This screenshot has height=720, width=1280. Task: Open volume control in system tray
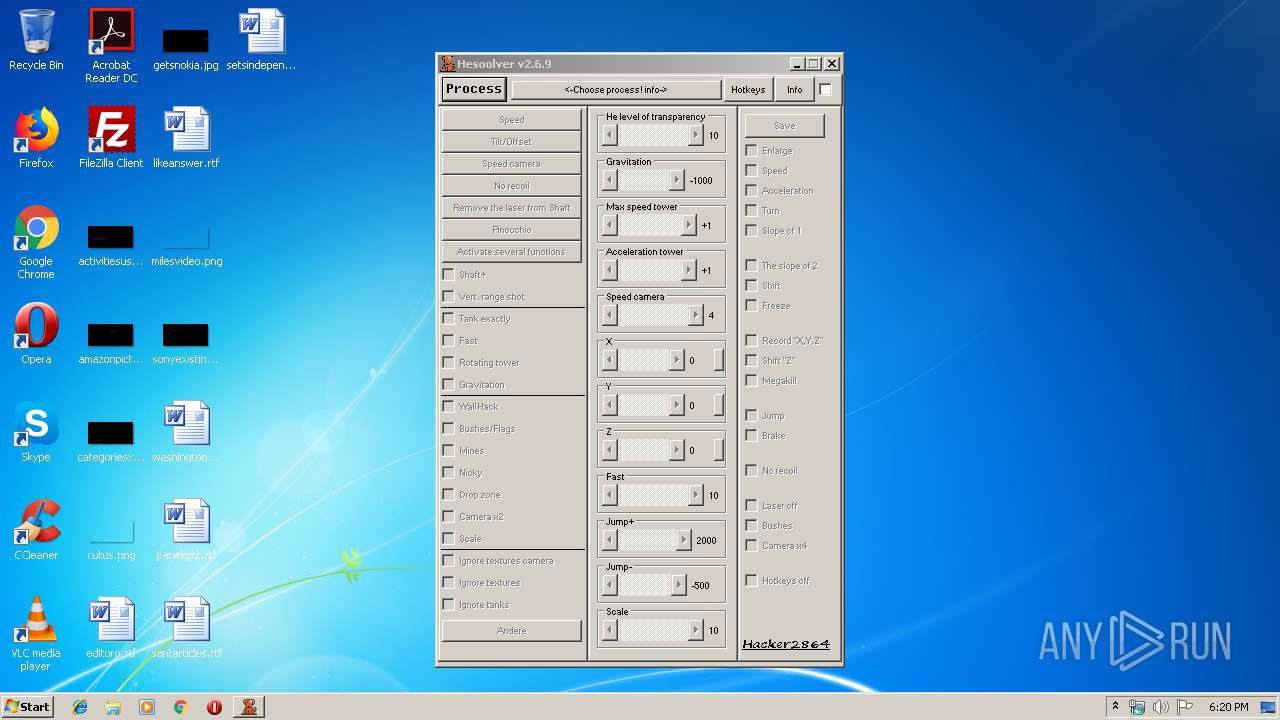pyautogui.click(x=1161, y=707)
